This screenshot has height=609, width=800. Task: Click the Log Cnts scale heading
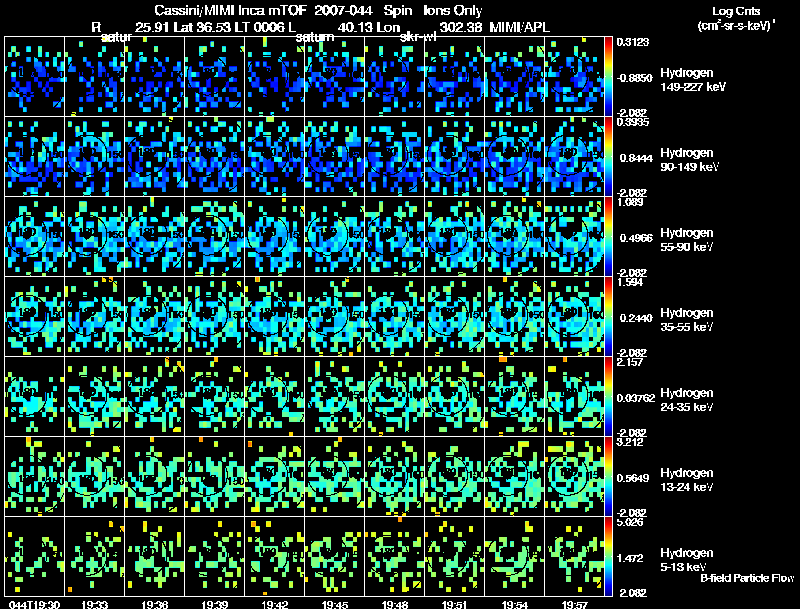click(x=736, y=11)
